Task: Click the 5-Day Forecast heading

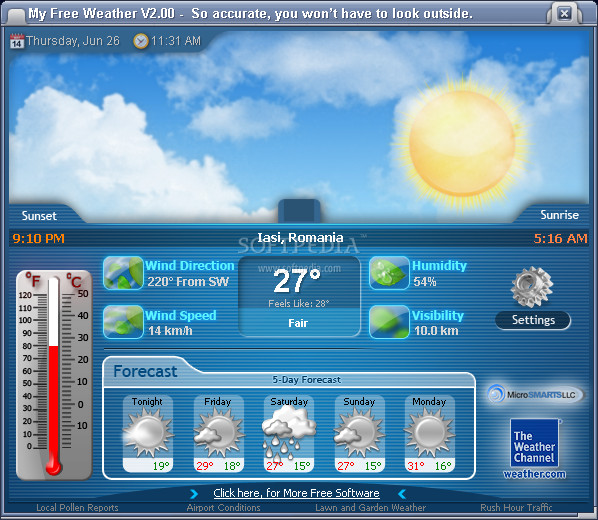Action: (x=306, y=380)
